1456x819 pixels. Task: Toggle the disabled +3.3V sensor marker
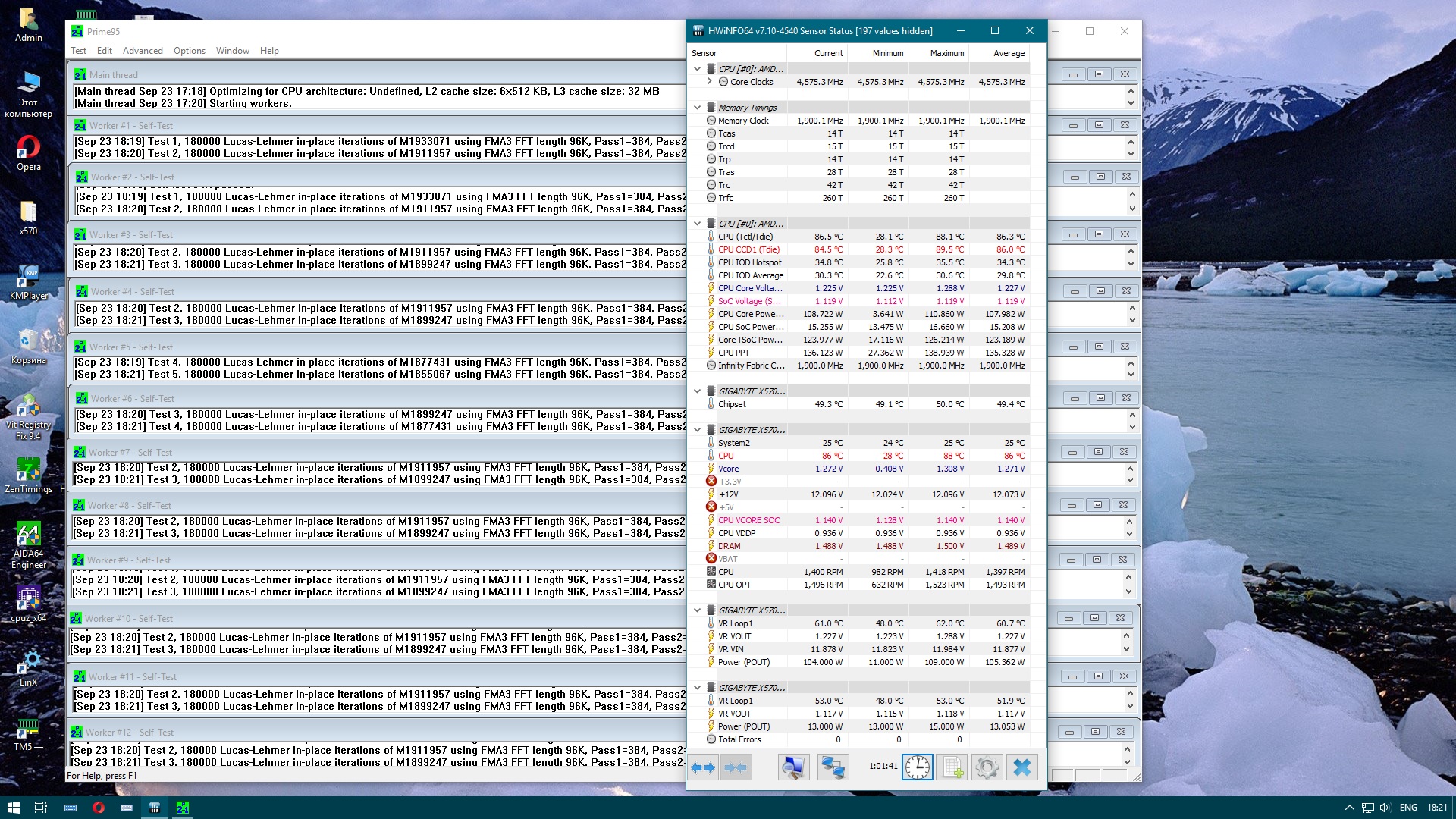[711, 482]
